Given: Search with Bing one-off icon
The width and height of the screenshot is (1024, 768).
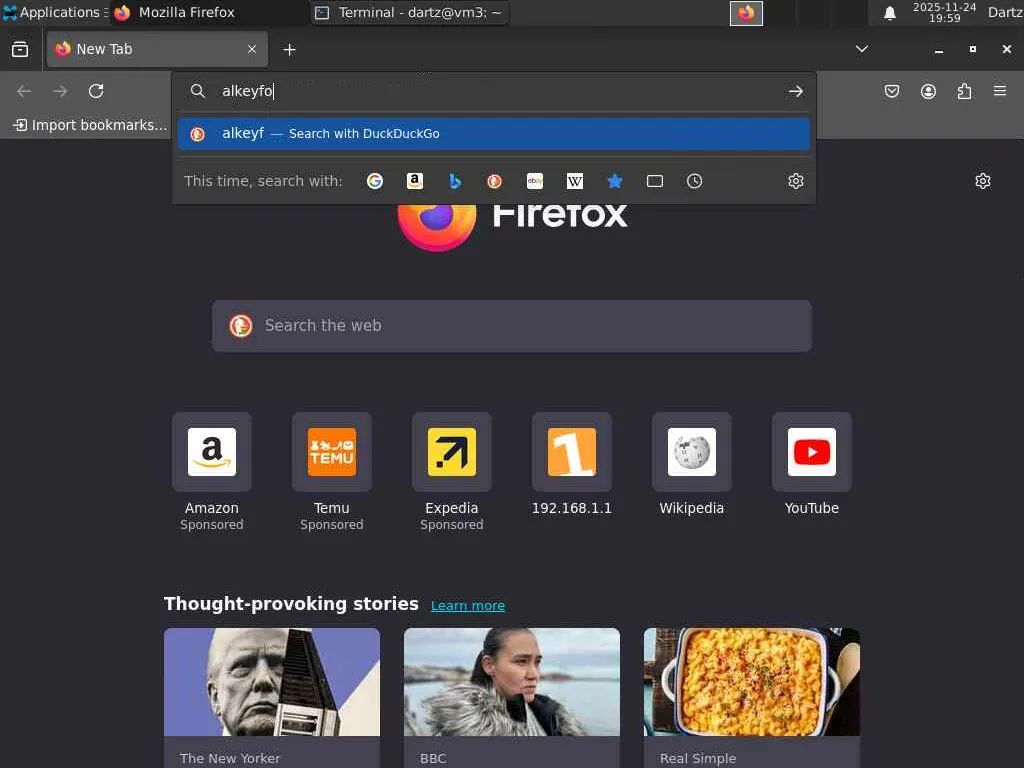Looking at the screenshot, I should 455,181.
